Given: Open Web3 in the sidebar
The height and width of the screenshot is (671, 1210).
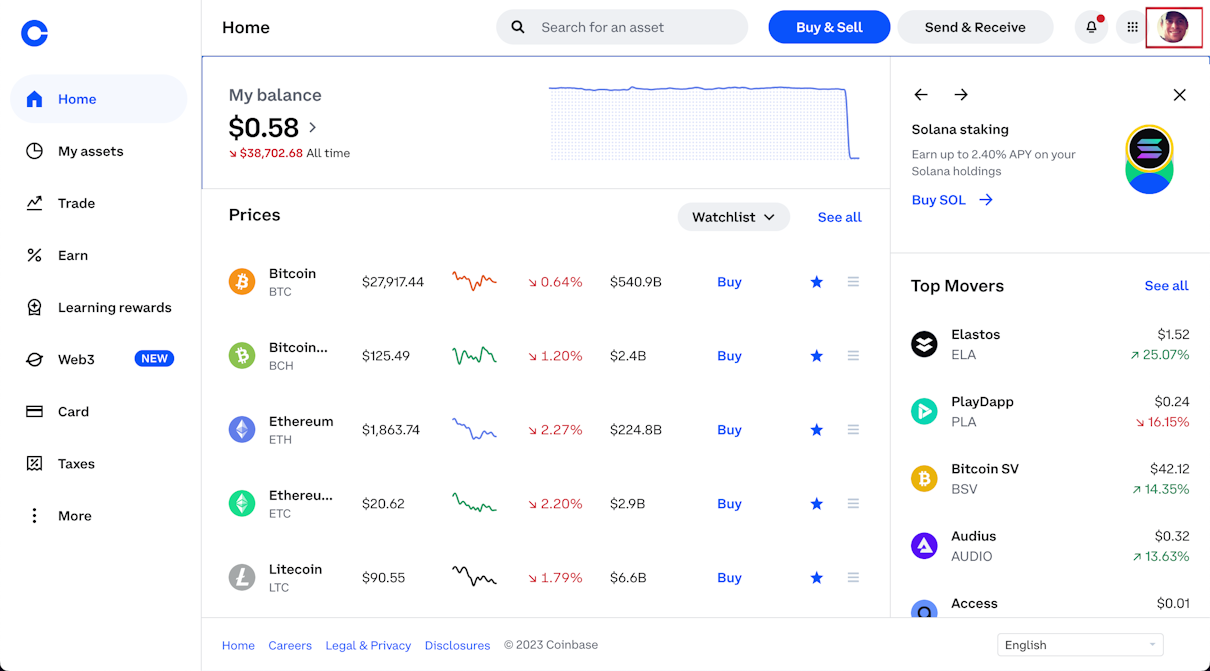Looking at the screenshot, I should pyautogui.click(x=98, y=359).
